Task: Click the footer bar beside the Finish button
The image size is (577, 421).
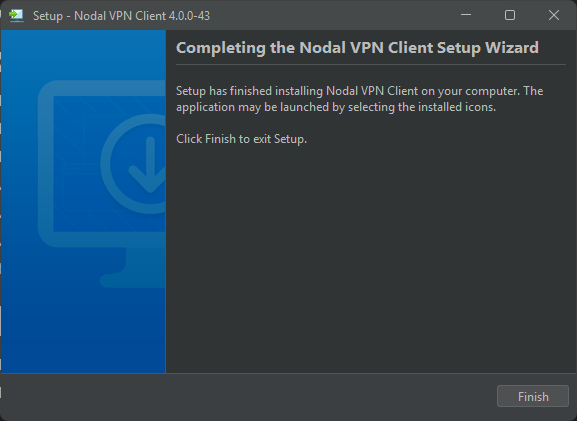Action: (x=249, y=396)
